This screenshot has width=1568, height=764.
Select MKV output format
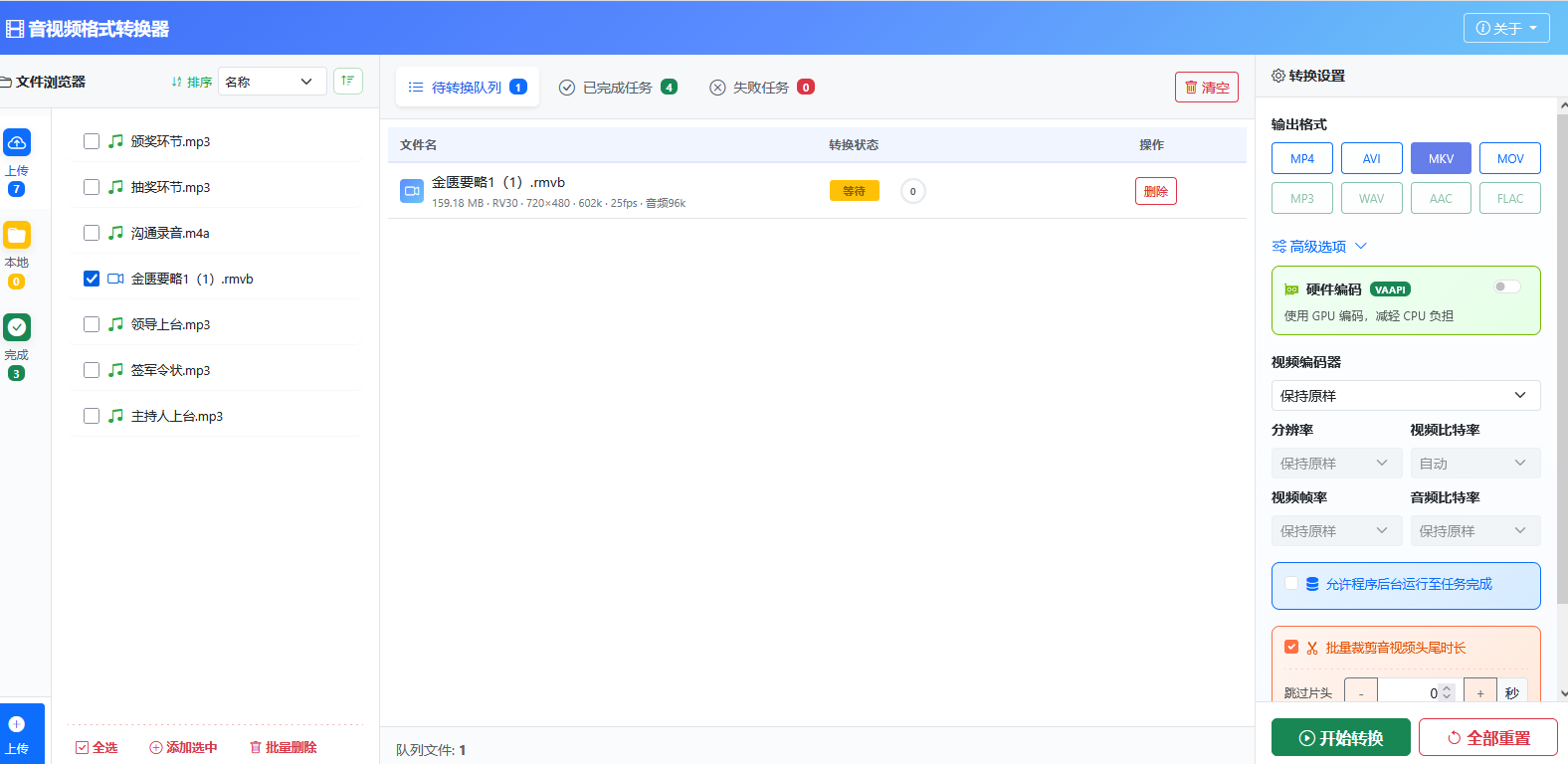(x=1441, y=158)
